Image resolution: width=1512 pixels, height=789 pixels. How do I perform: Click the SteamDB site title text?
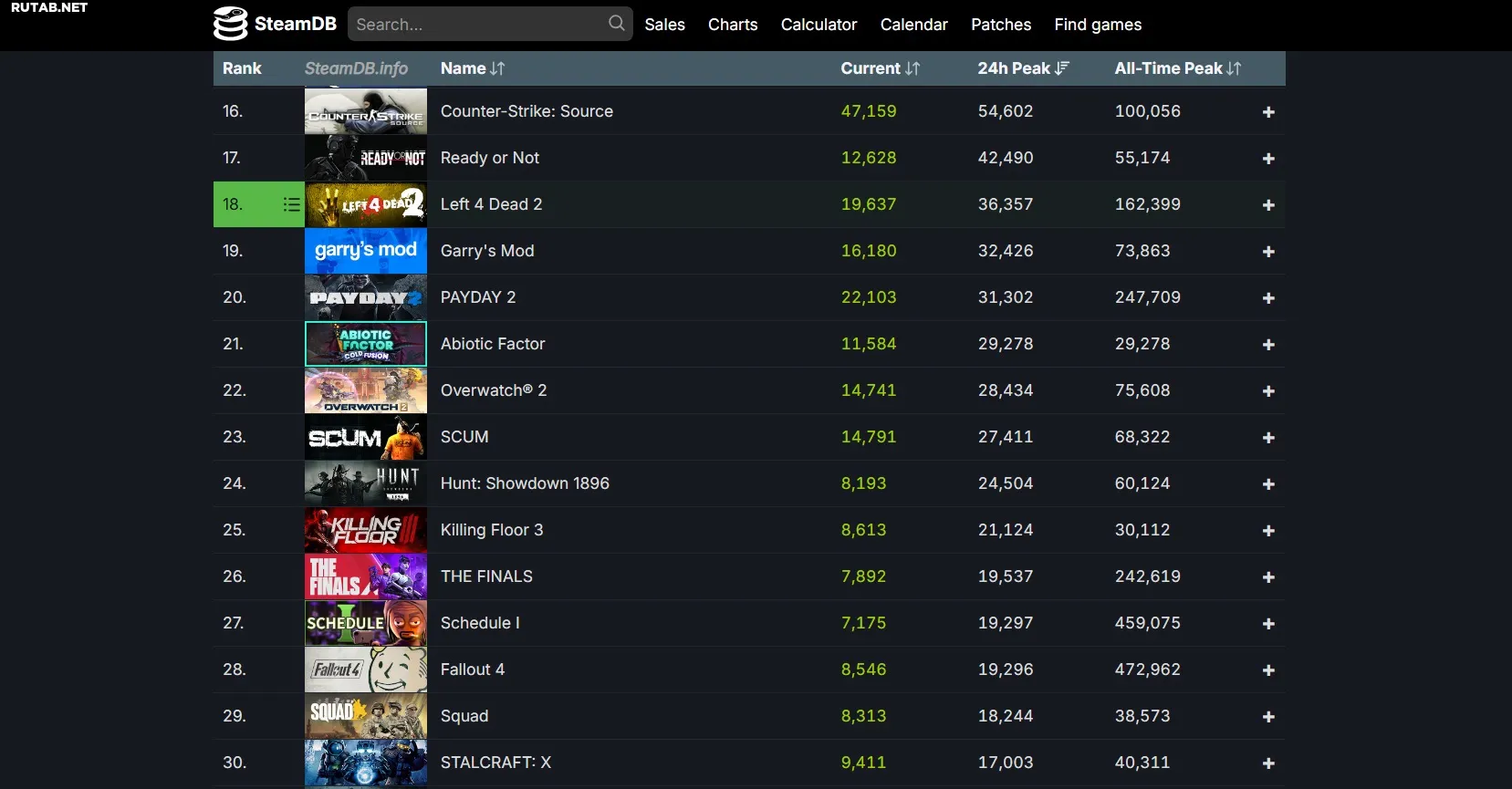pos(296,24)
